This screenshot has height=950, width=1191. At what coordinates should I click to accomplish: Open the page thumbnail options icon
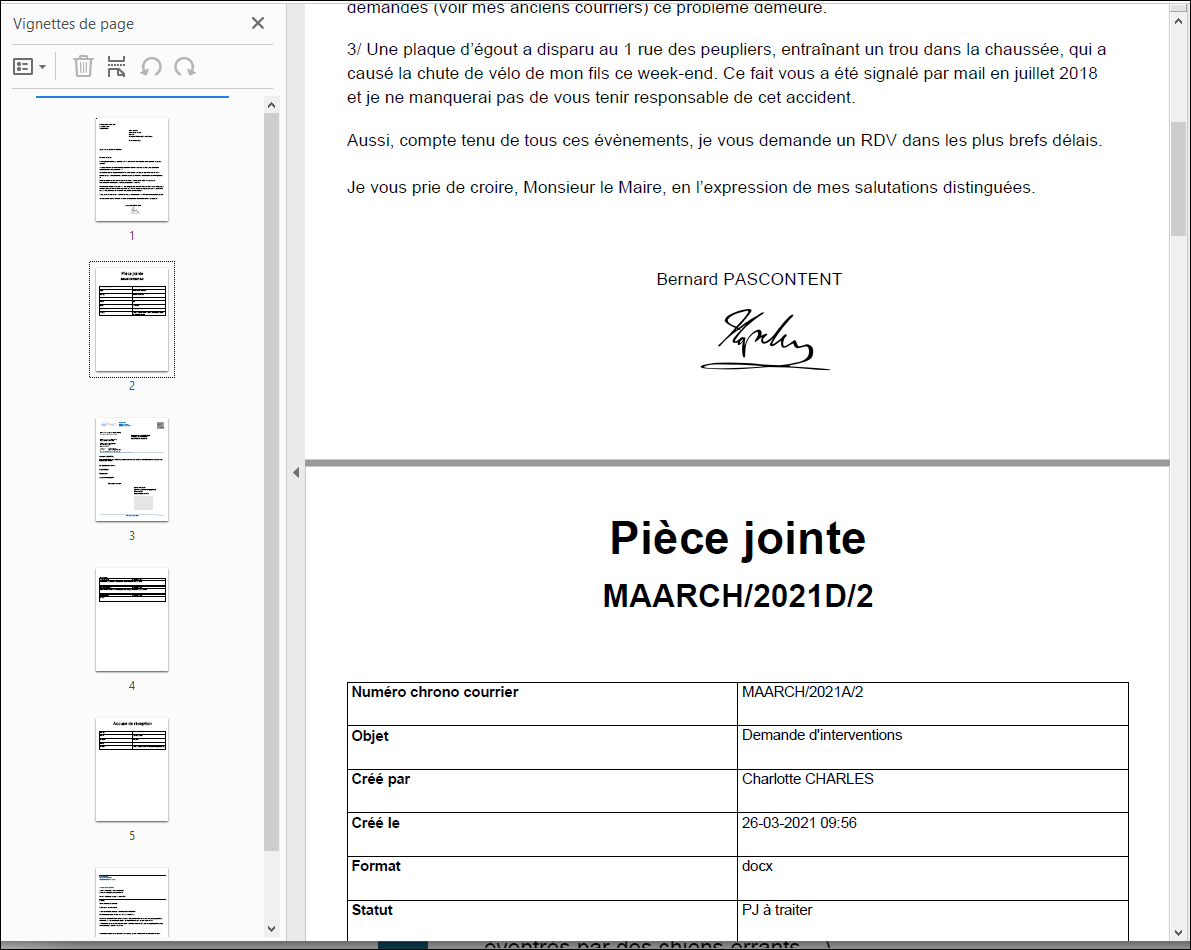coord(24,66)
